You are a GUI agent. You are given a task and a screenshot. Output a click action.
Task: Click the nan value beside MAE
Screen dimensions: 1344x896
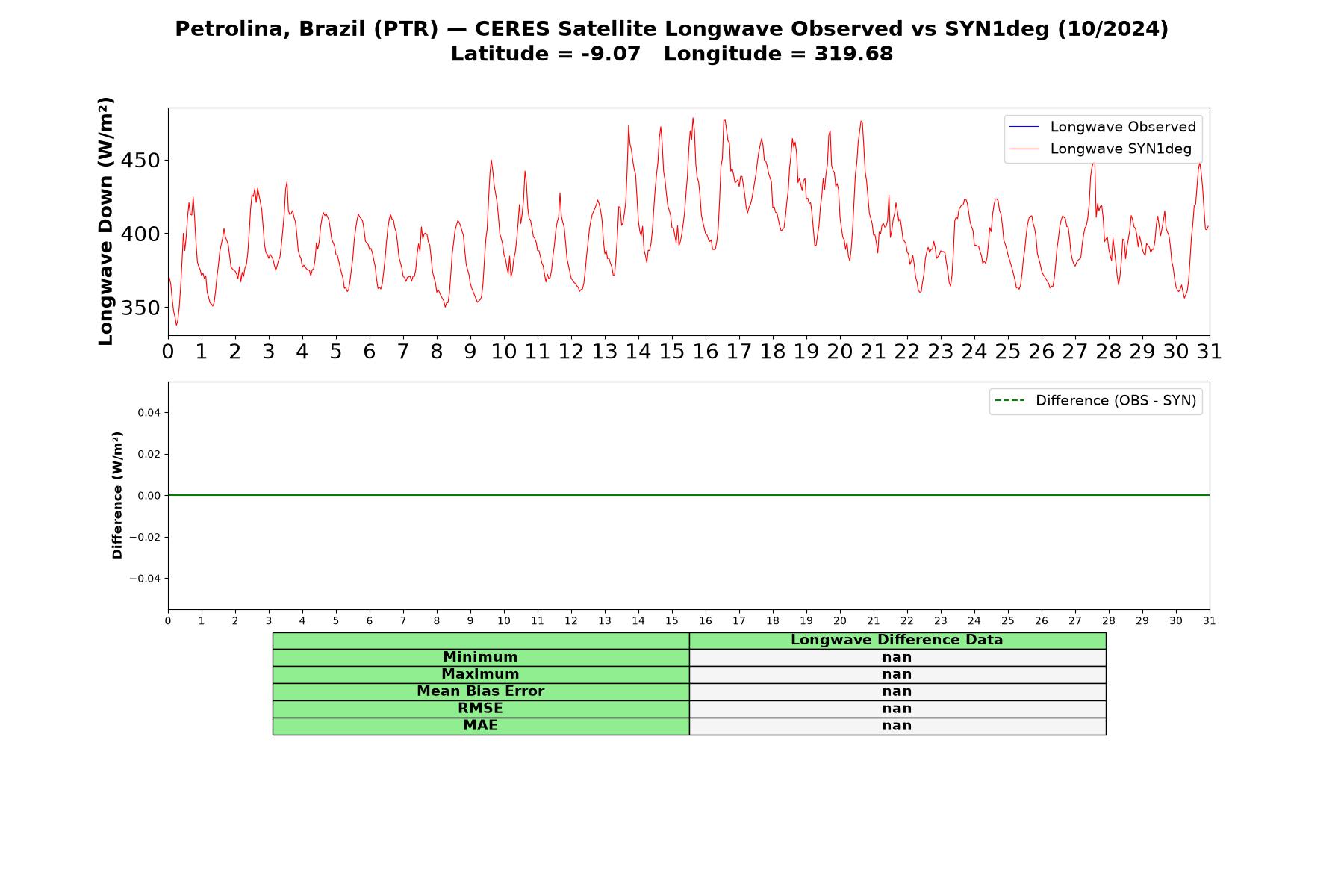897,726
